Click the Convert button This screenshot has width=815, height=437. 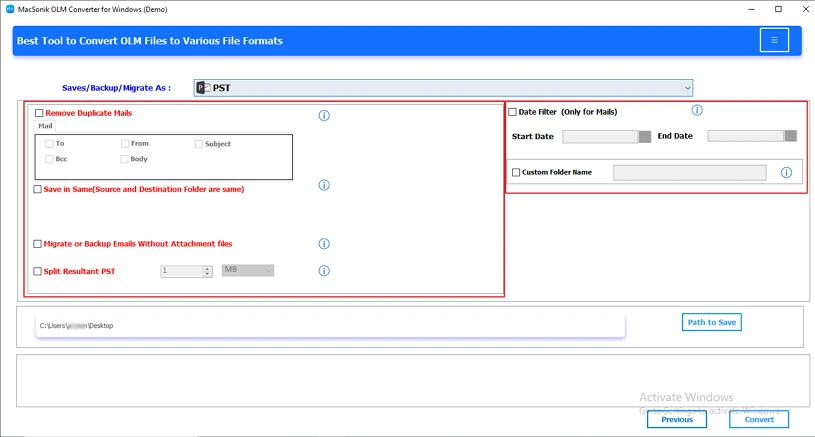click(x=759, y=419)
